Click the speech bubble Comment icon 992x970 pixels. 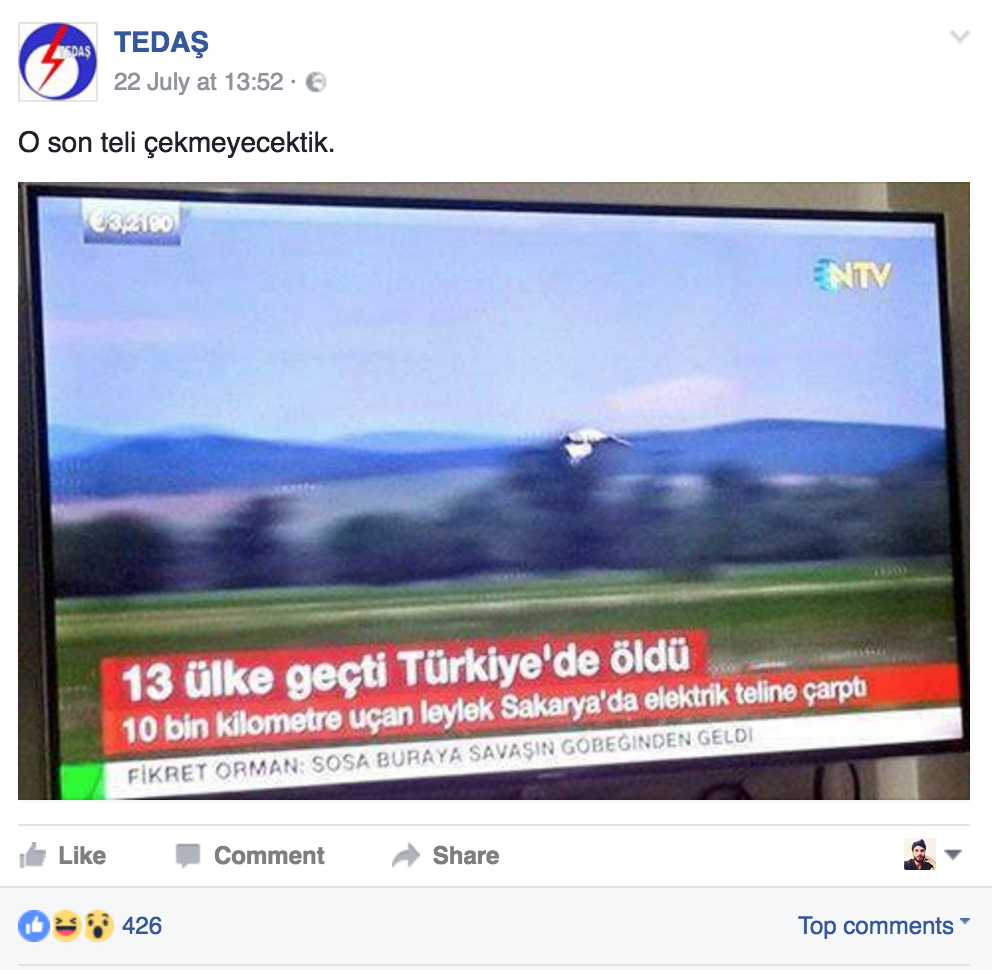coord(188,855)
